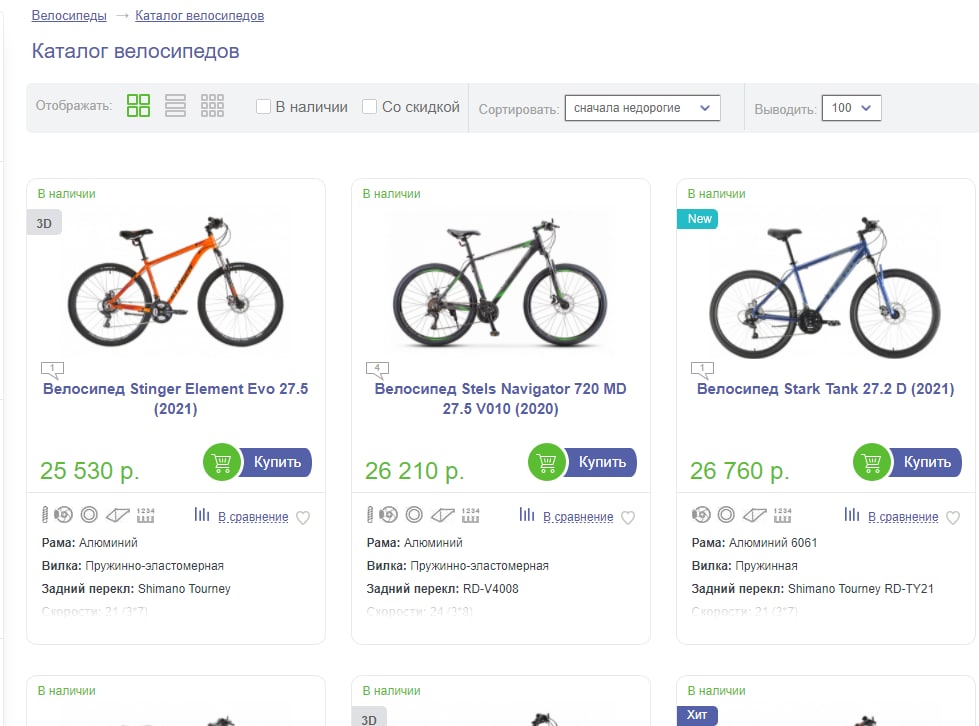Buy the Stinger Element Evo 27.5 bike
The width and height of the screenshot is (979, 726).
pyautogui.click(x=277, y=462)
